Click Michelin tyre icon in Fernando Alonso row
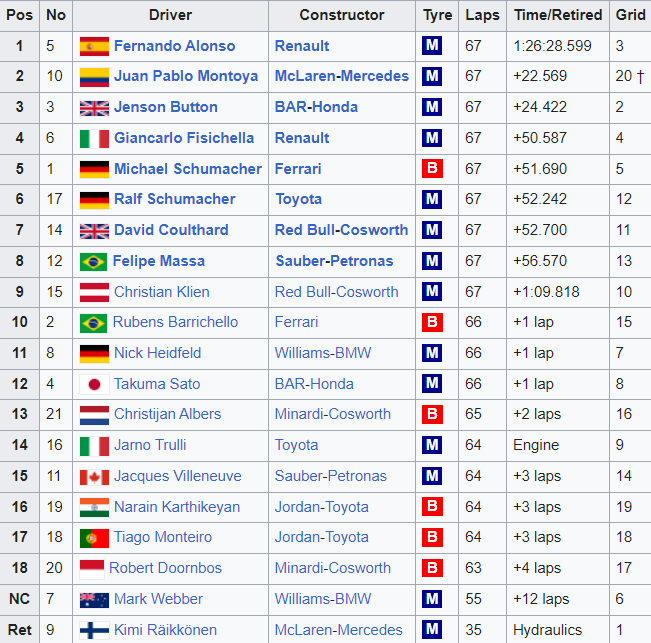This screenshot has height=643, width=651. coord(432,45)
